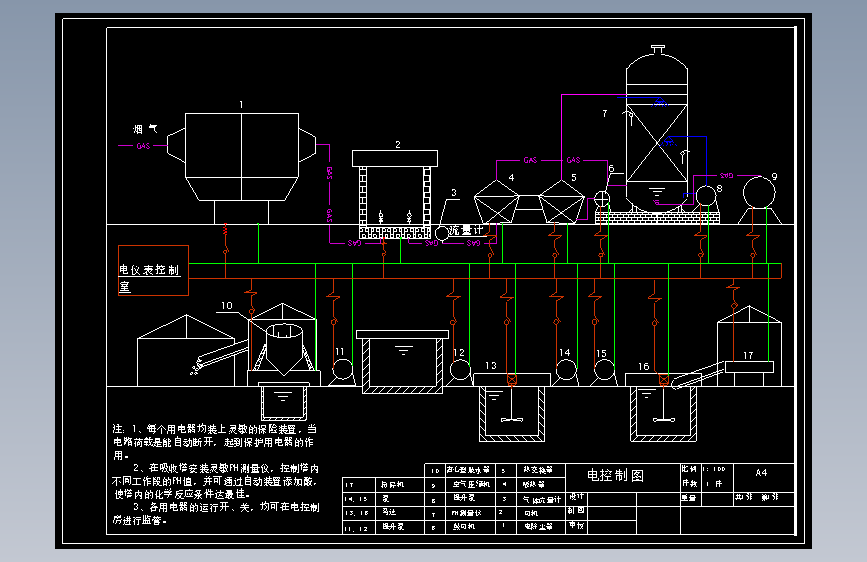Click pump symbol labeled 11
This screenshot has height=562, width=867.
tap(342, 370)
